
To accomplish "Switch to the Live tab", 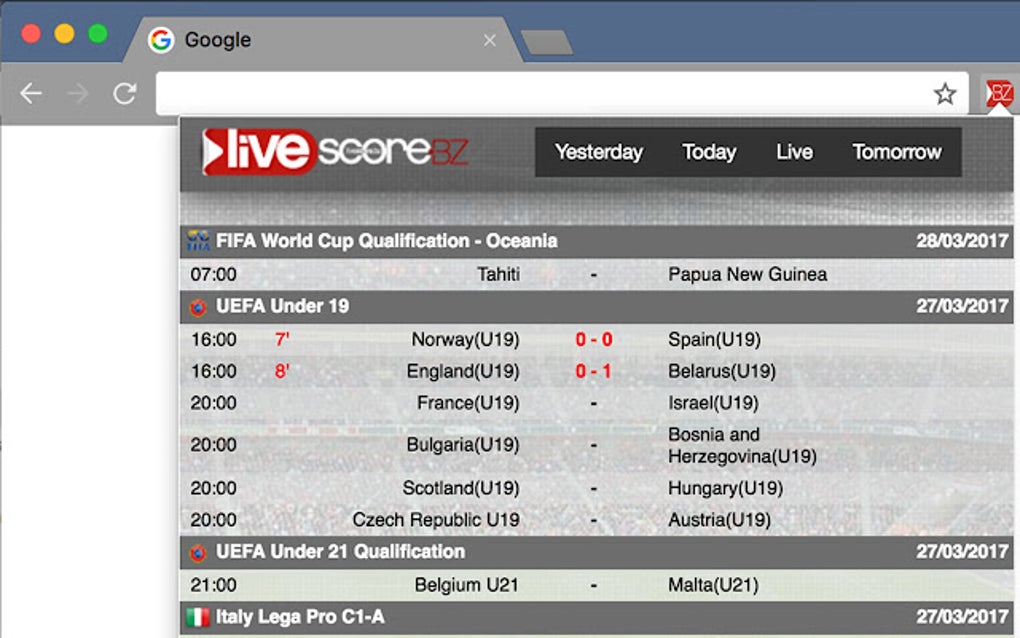I will 794,151.
